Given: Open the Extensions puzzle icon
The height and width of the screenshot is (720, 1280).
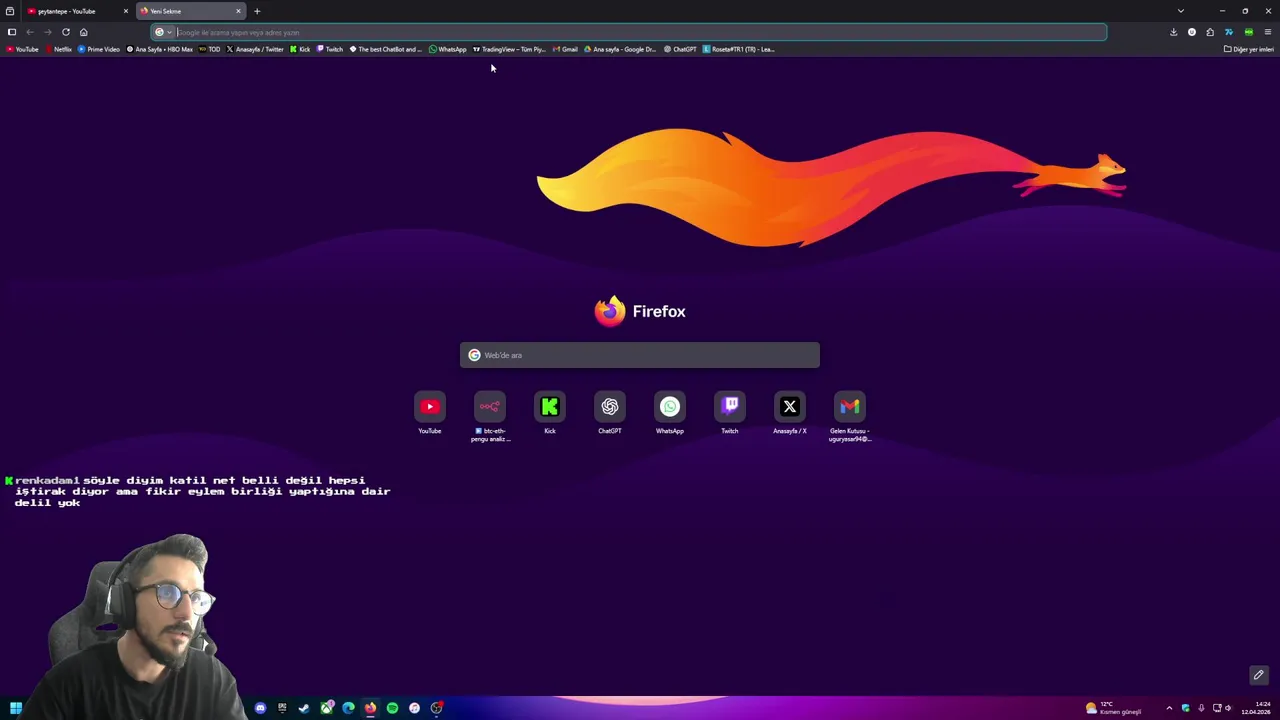Looking at the screenshot, I should (x=1210, y=32).
